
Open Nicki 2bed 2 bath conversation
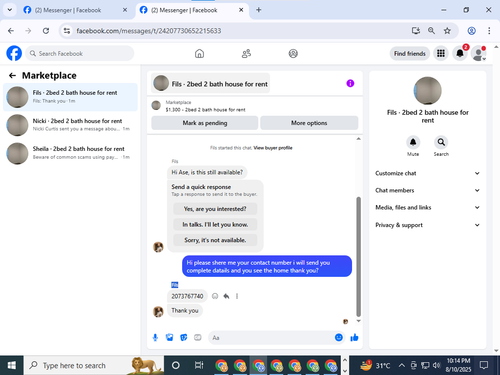tap(70, 125)
